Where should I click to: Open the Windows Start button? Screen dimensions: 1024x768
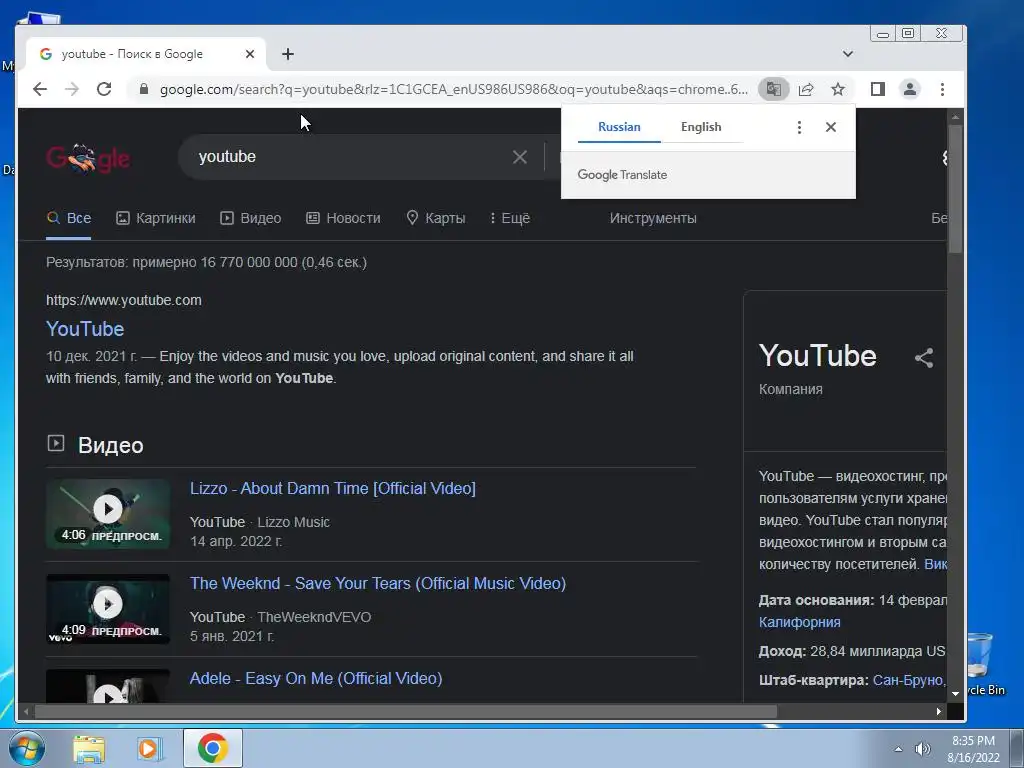[x=26, y=748]
